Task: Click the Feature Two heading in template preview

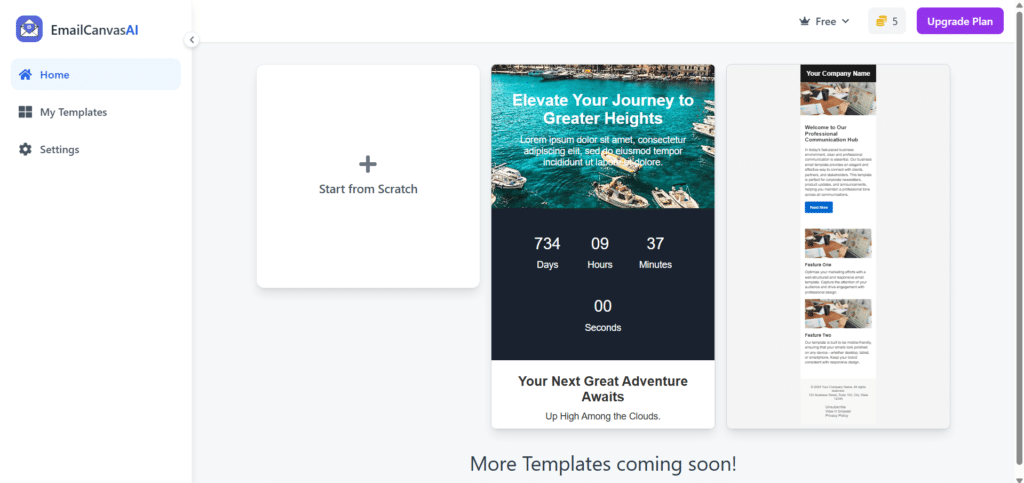Action: click(x=818, y=335)
